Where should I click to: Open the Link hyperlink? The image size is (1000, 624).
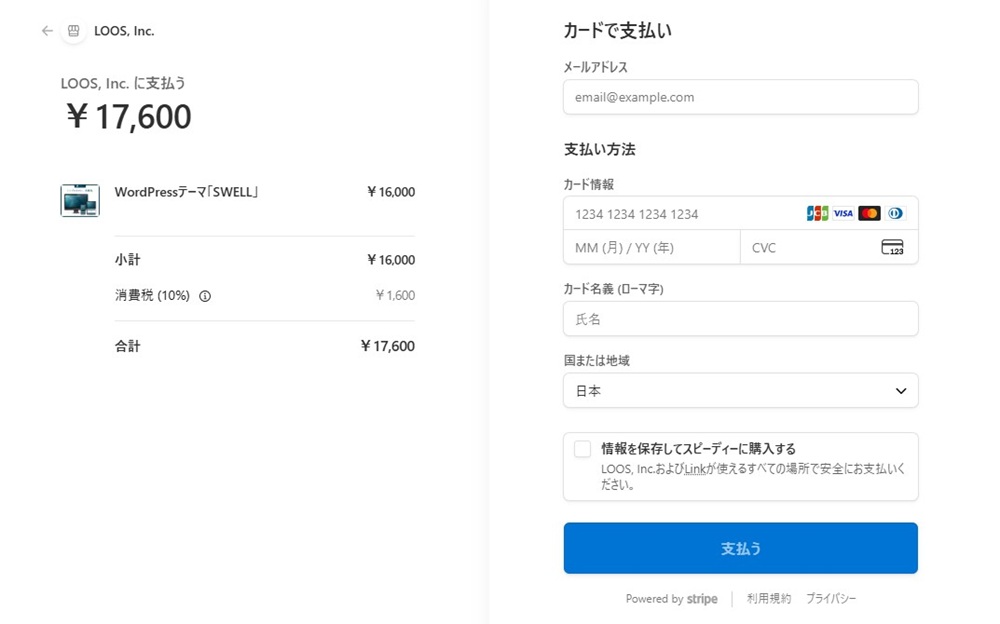(x=695, y=468)
